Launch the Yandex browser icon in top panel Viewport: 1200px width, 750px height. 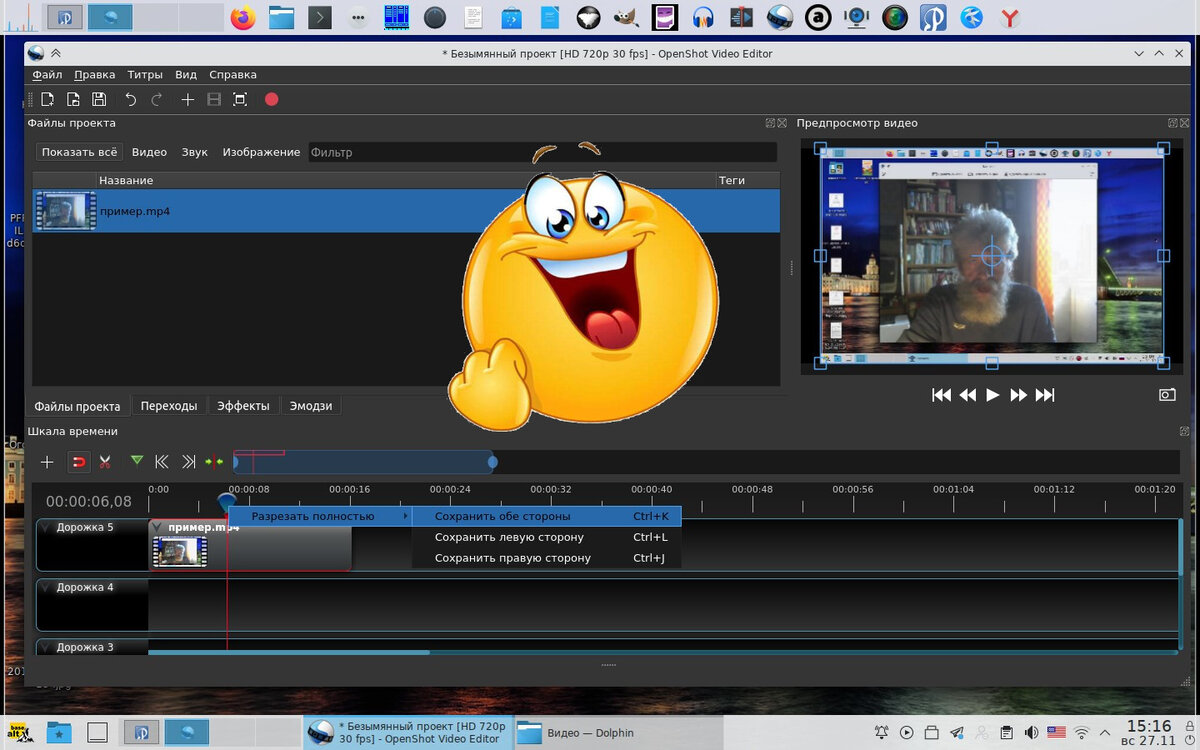tap(1011, 17)
